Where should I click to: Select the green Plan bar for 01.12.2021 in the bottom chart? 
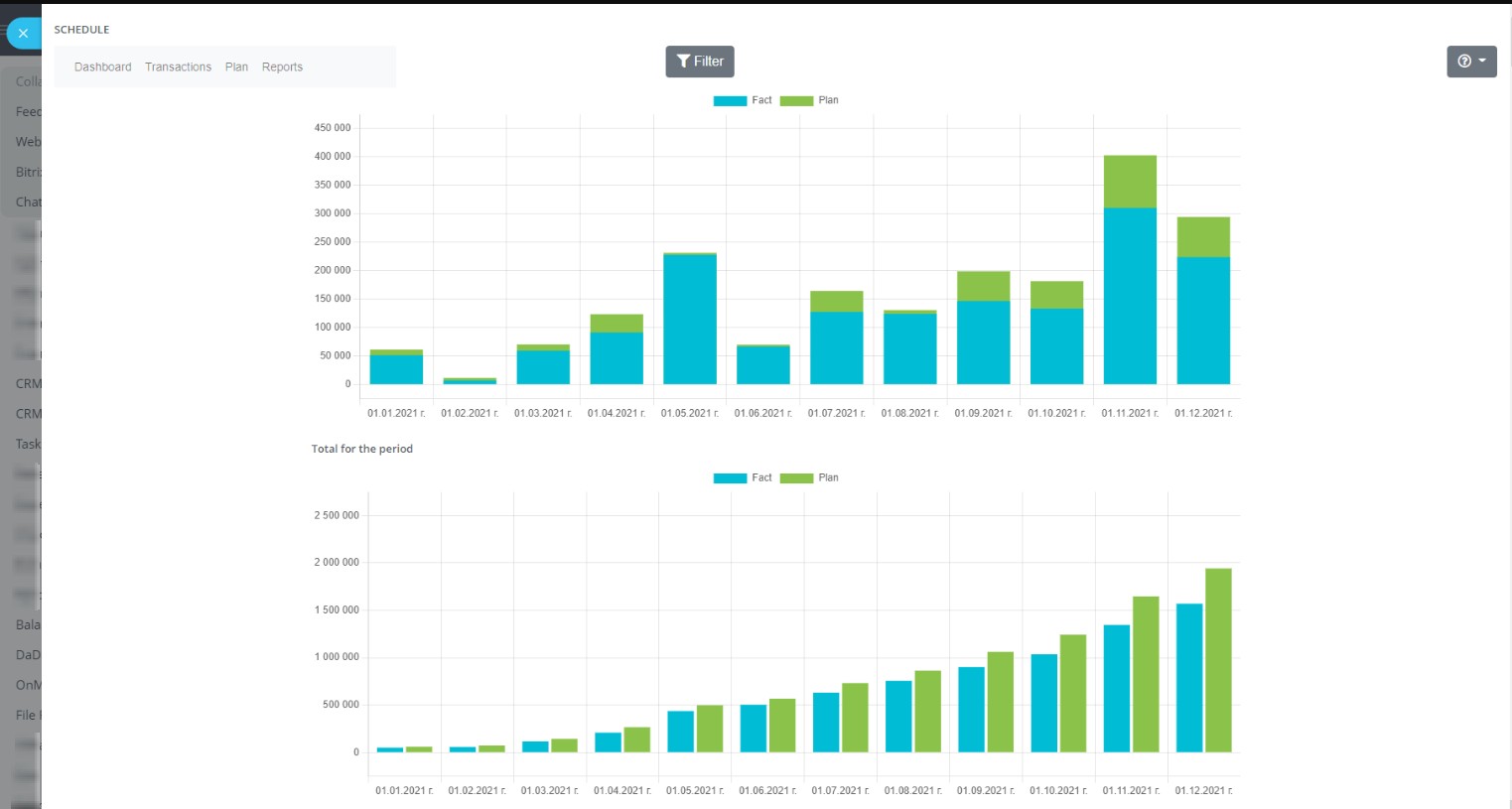pos(1218,660)
